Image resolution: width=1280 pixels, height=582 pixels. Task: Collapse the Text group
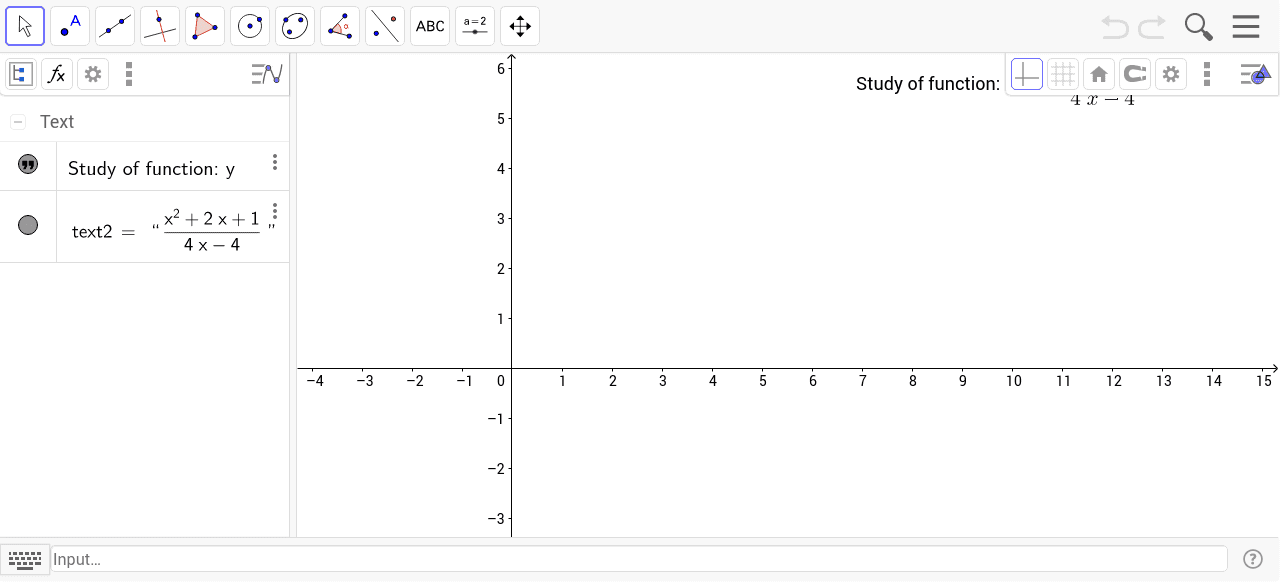click(x=18, y=122)
